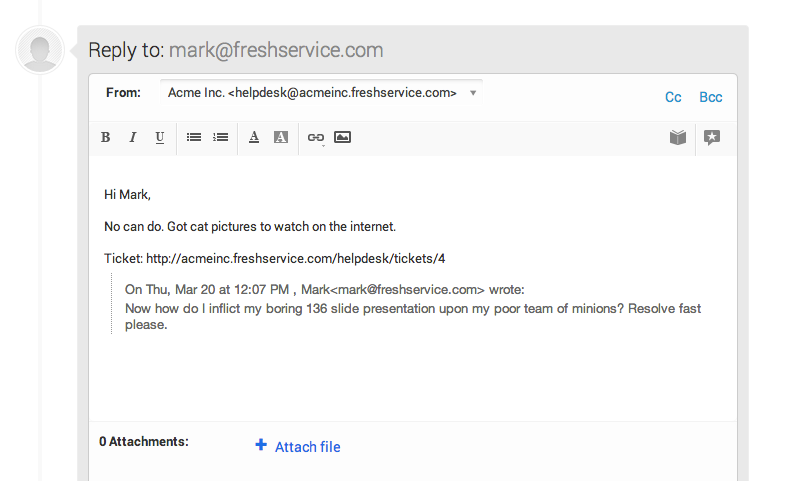This screenshot has width=795, height=481.
Task: Toggle bold formatting
Action: pyautogui.click(x=105, y=138)
